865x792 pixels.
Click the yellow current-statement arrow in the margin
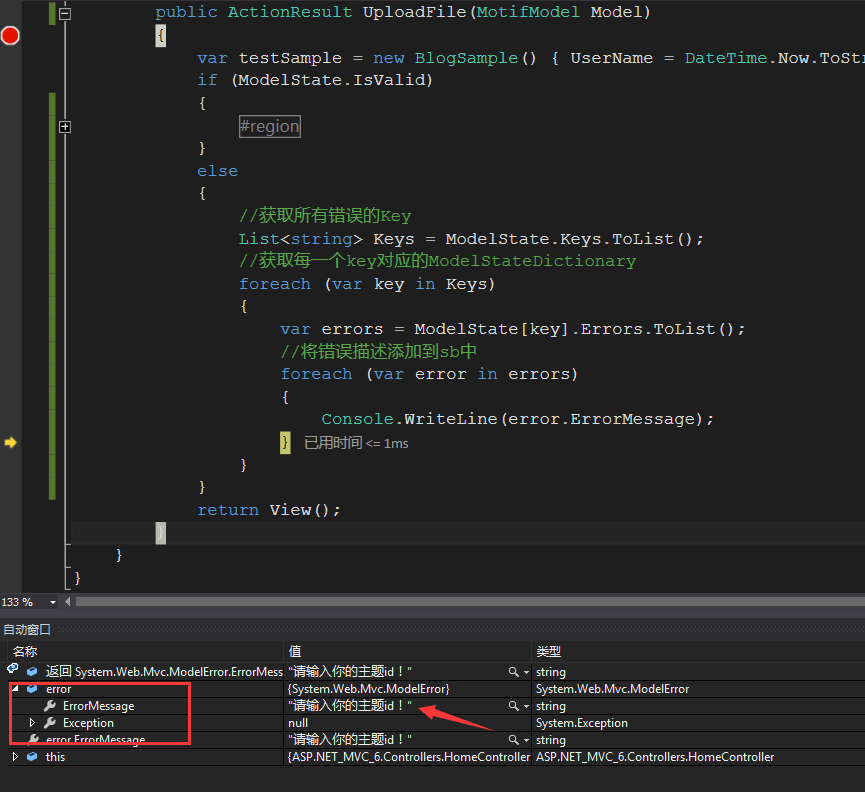coord(10,442)
